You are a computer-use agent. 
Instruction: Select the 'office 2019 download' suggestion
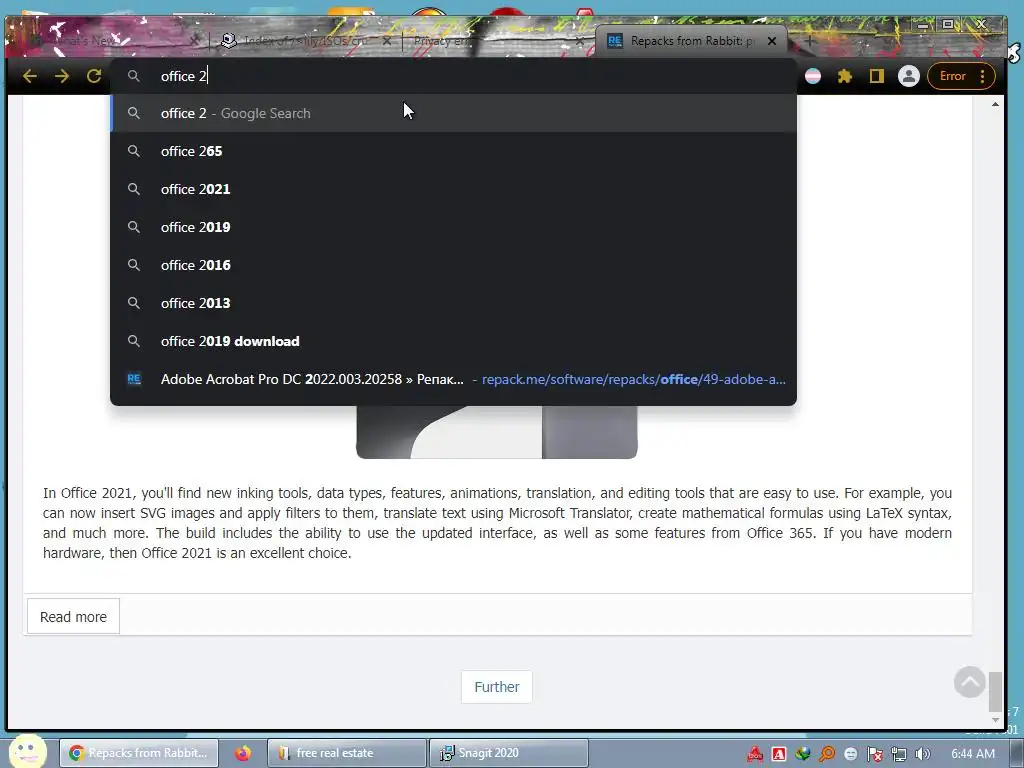click(453, 341)
